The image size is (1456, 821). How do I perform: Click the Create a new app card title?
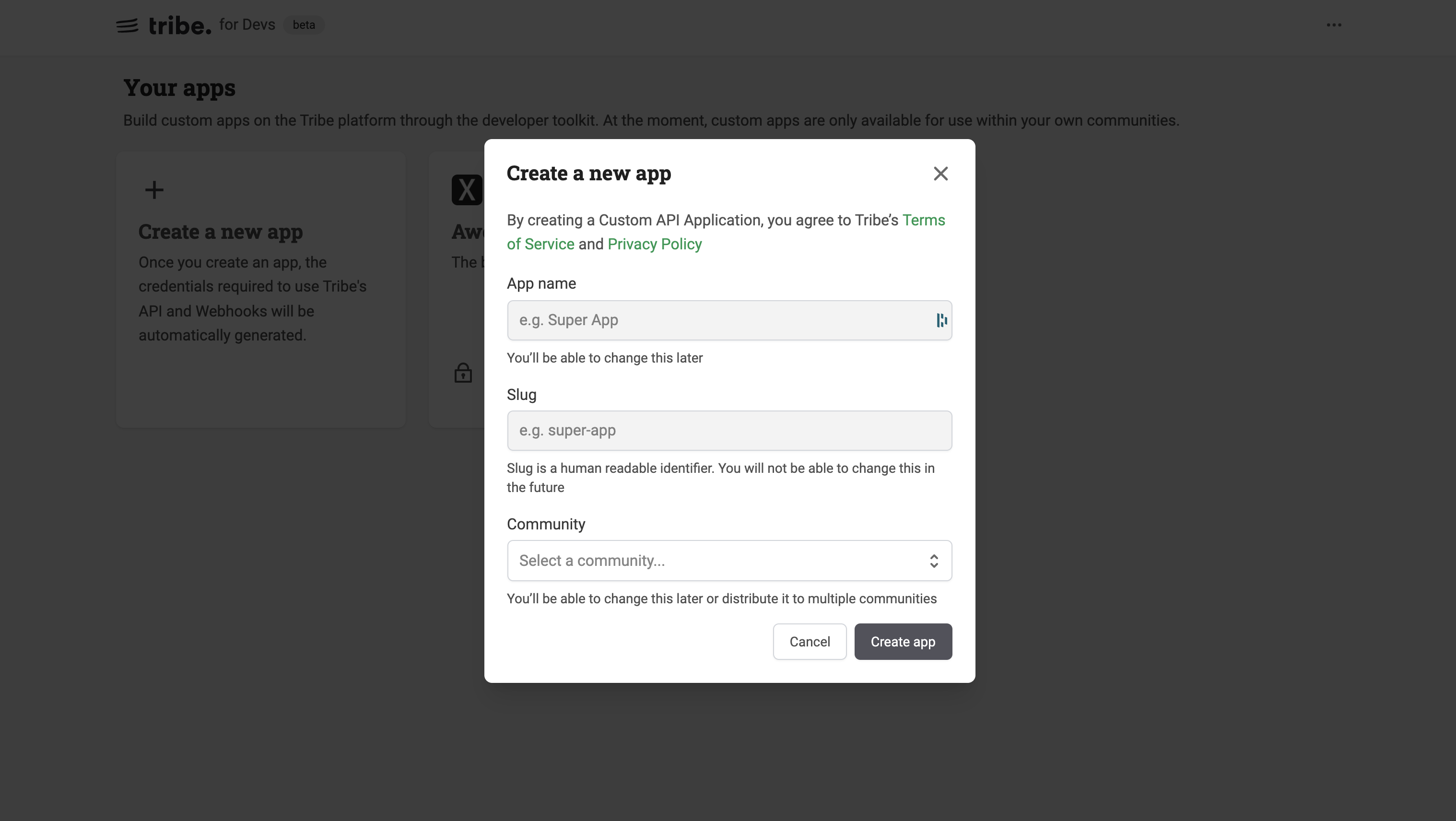pos(221,232)
